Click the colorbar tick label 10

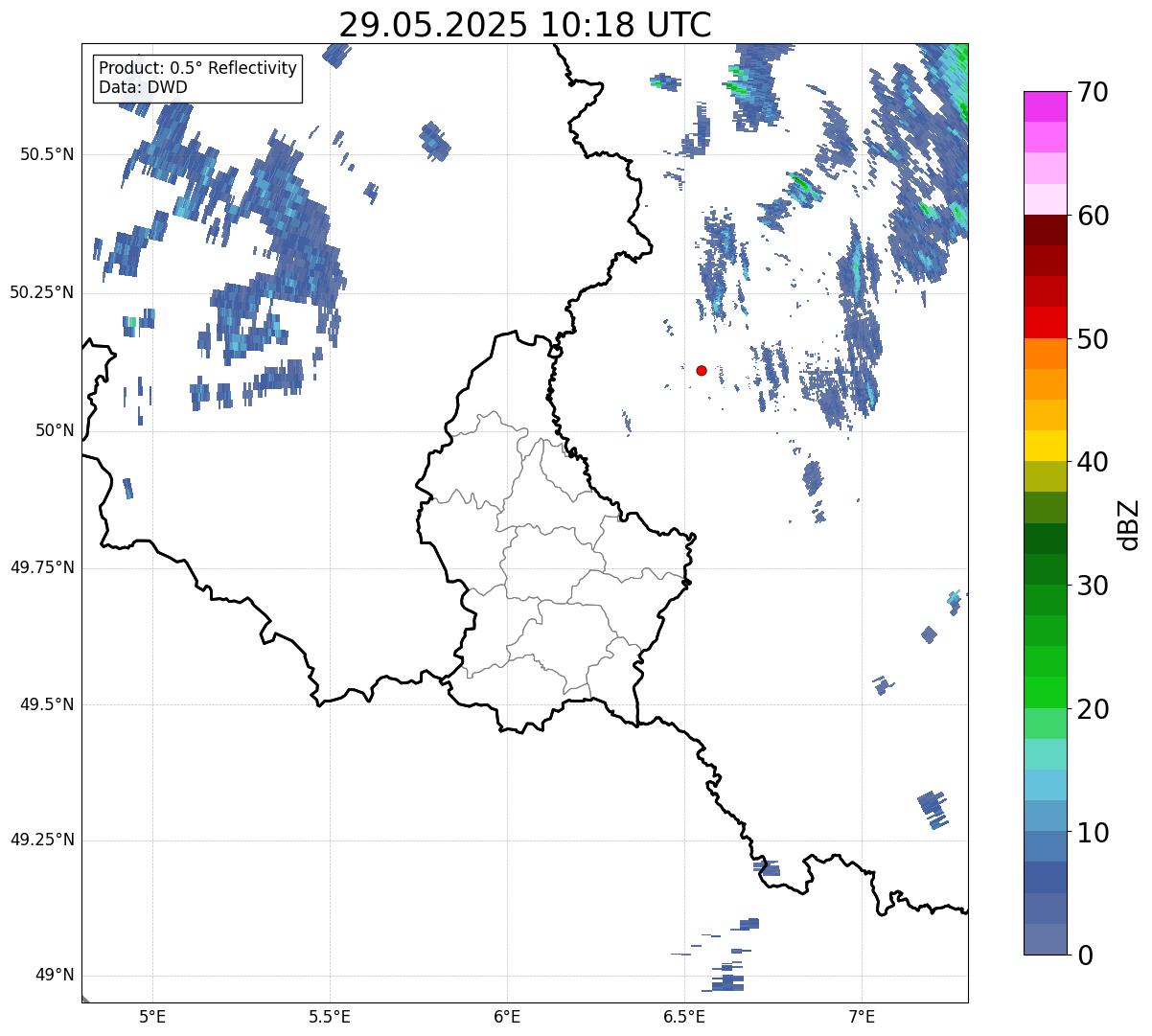[x=1094, y=833]
